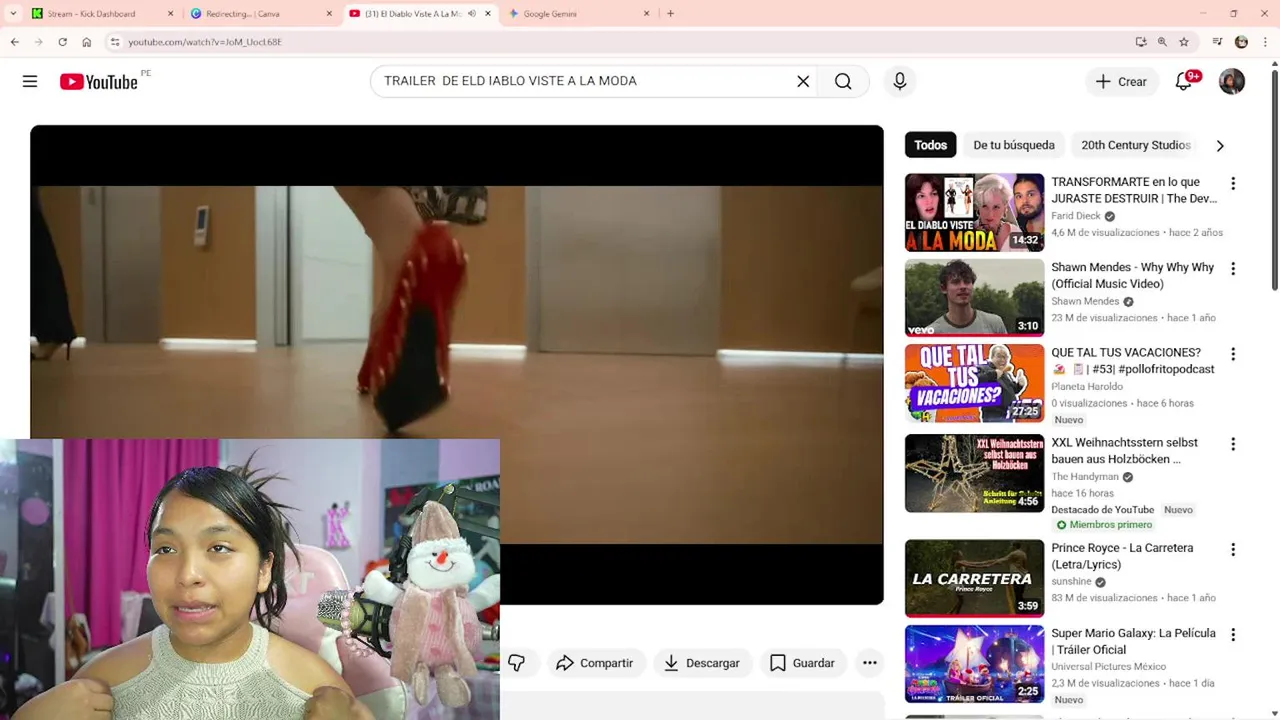Clear the search box text

point(803,82)
